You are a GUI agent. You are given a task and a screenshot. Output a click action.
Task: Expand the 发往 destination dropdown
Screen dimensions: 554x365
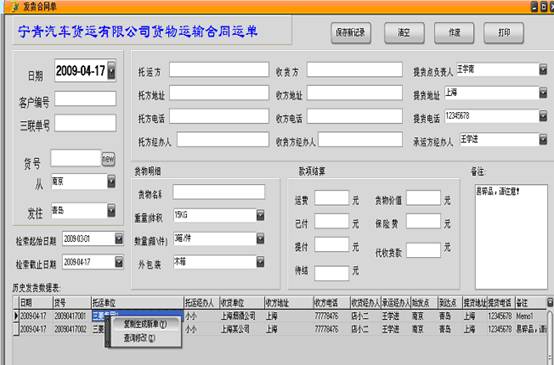point(111,211)
